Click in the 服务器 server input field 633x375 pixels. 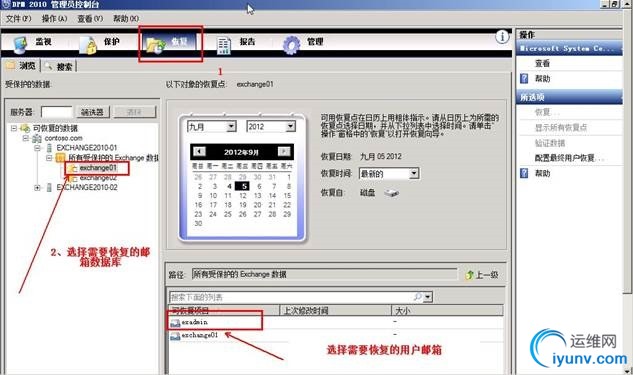(57, 112)
